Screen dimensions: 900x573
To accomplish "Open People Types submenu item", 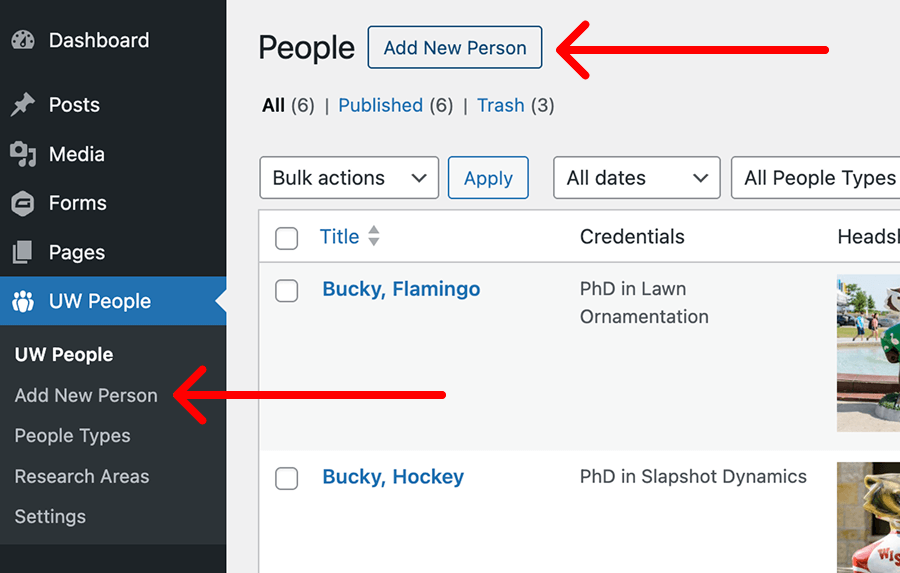I will click(x=72, y=436).
